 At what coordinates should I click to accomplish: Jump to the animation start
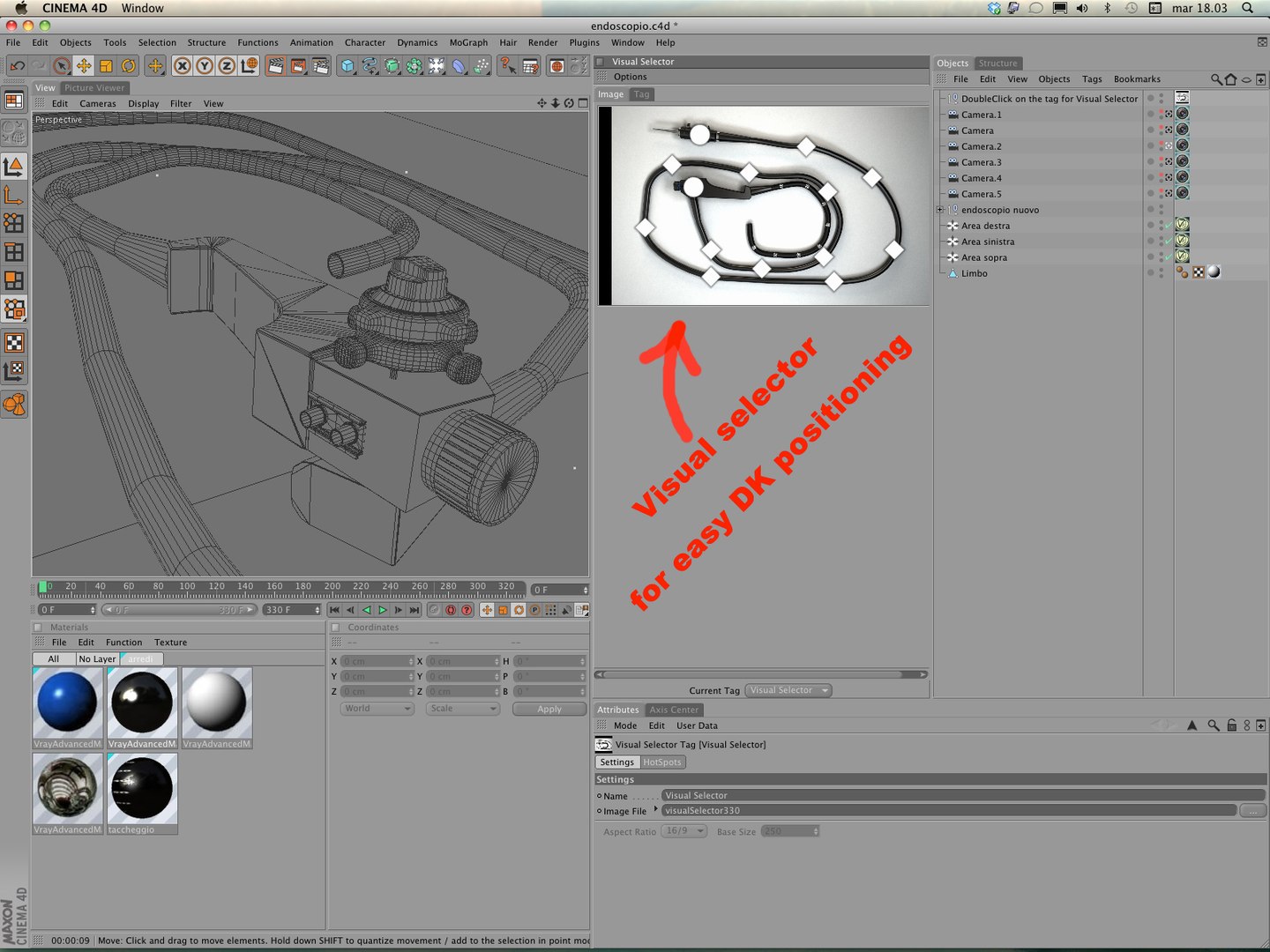pos(334,610)
